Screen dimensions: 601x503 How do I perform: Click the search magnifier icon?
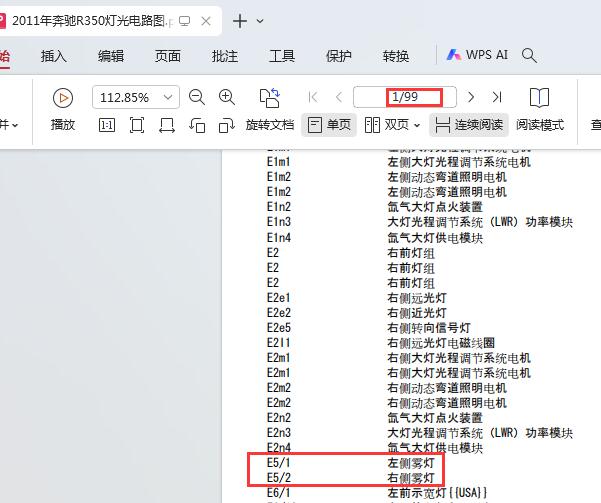[x=530, y=56]
